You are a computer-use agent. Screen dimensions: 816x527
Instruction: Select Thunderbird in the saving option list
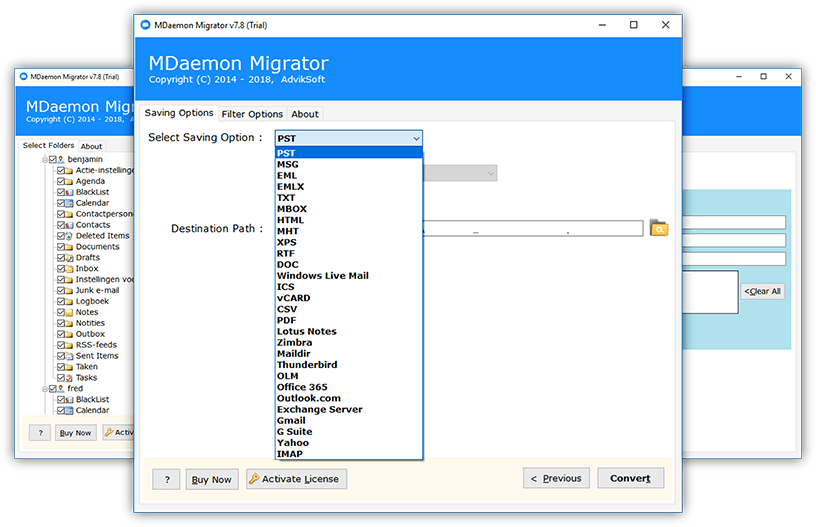(x=349, y=365)
